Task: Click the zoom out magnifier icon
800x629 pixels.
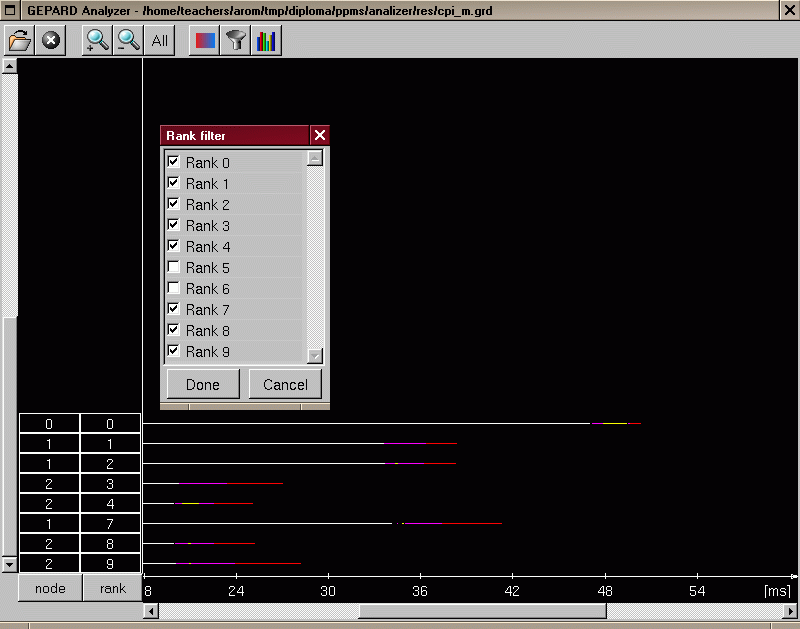Action: click(128, 41)
